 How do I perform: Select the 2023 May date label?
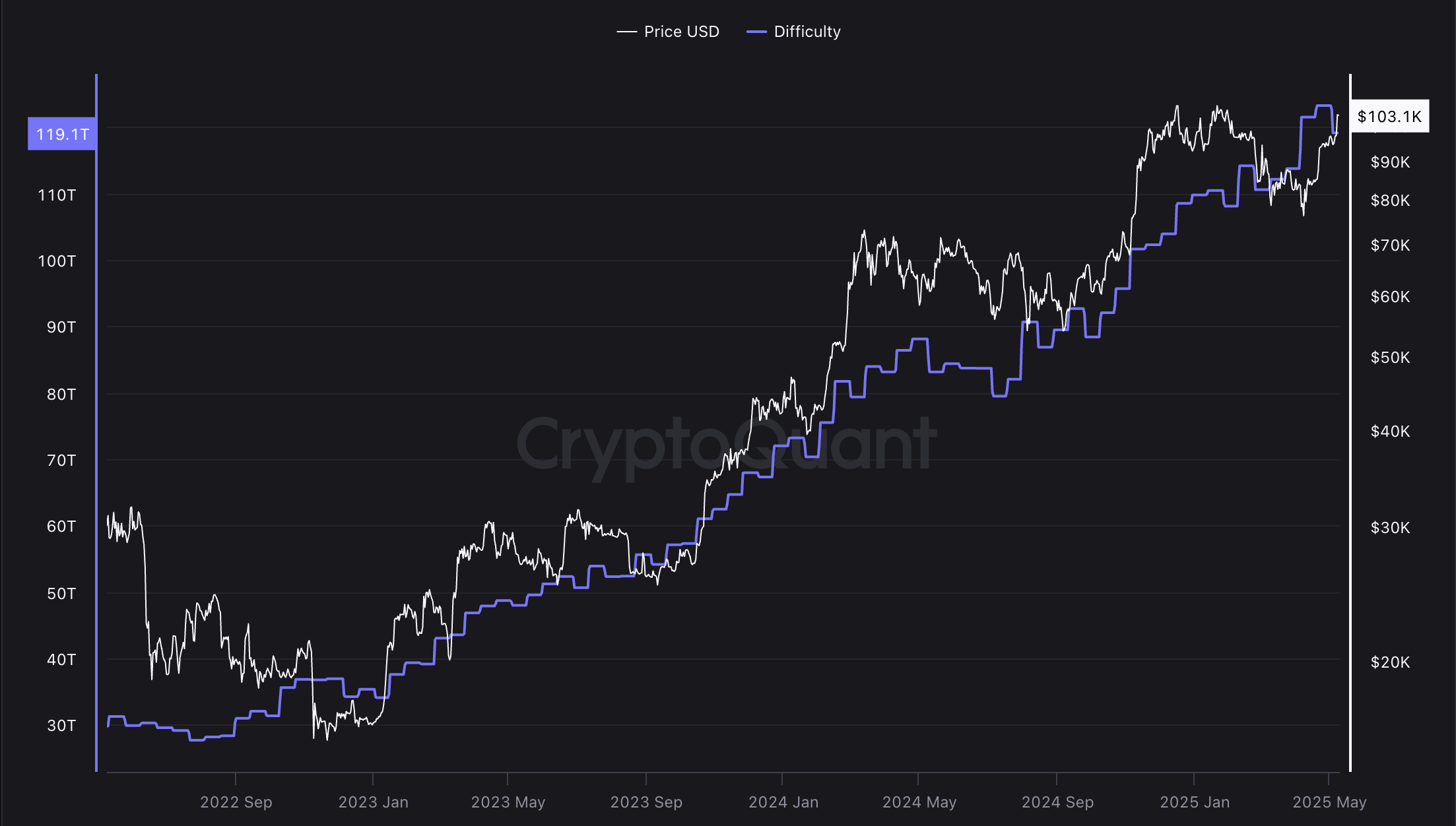pyautogui.click(x=508, y=802)
